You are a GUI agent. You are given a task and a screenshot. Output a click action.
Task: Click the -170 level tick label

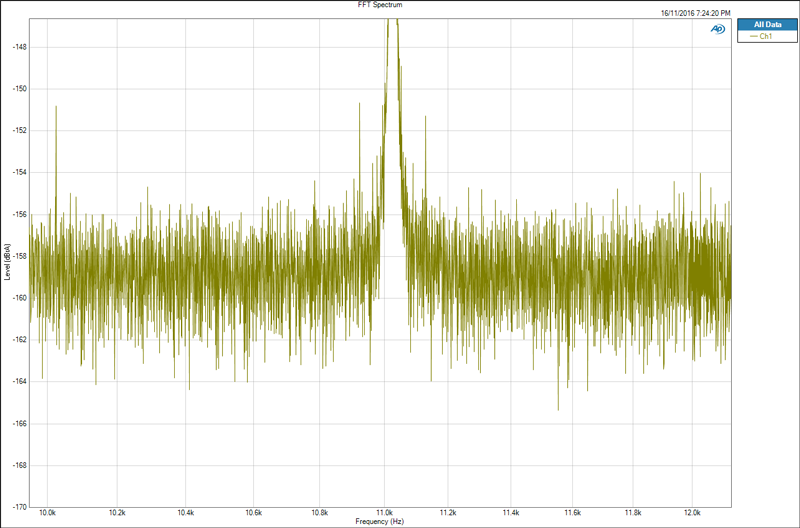[x=19, y=507]
